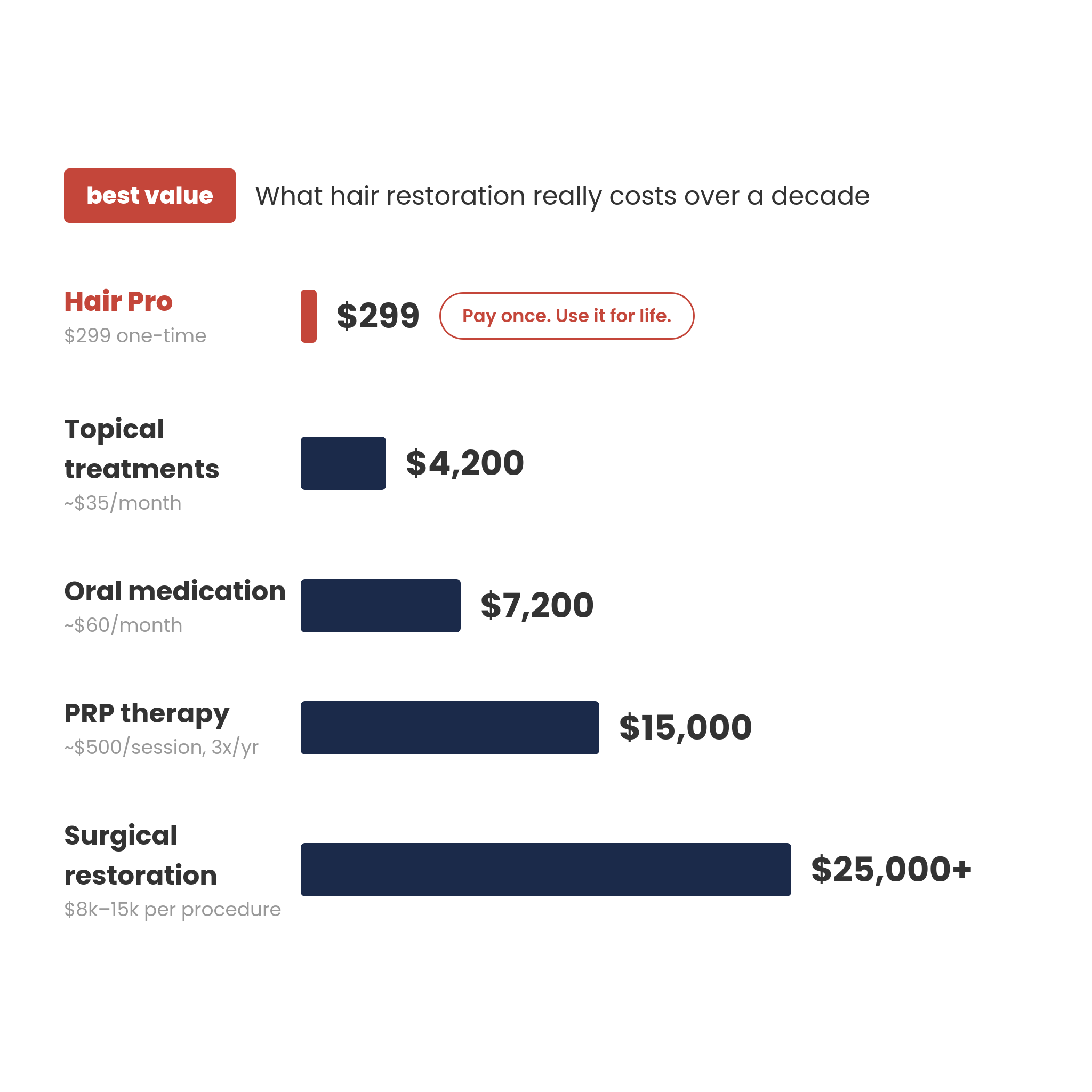Select the "~$60/month" subtext
Viewport: 1092px width, 1092px height.
(123, 625)
